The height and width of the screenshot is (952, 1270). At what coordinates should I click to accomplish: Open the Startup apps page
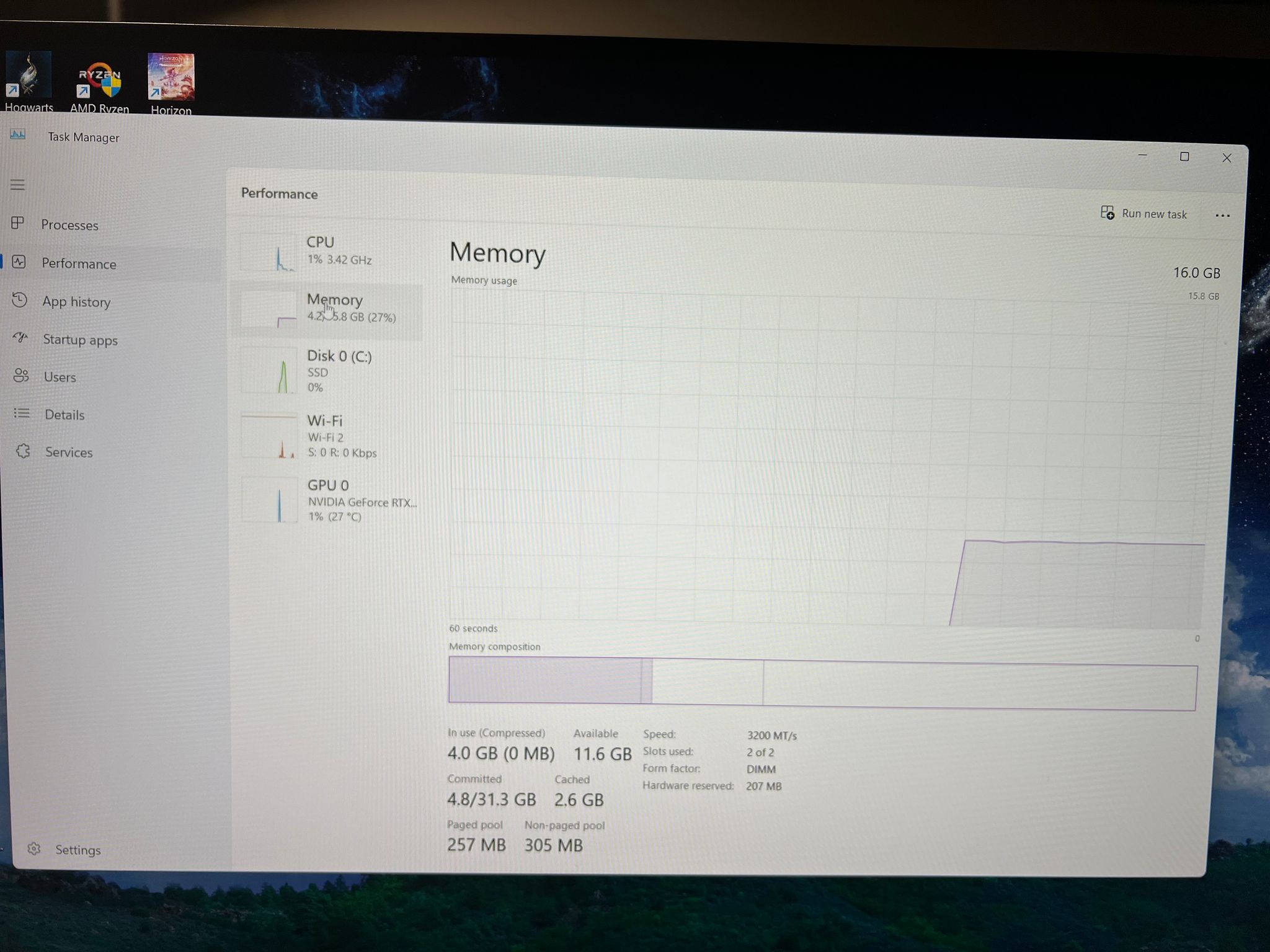(x=80, y=340)
